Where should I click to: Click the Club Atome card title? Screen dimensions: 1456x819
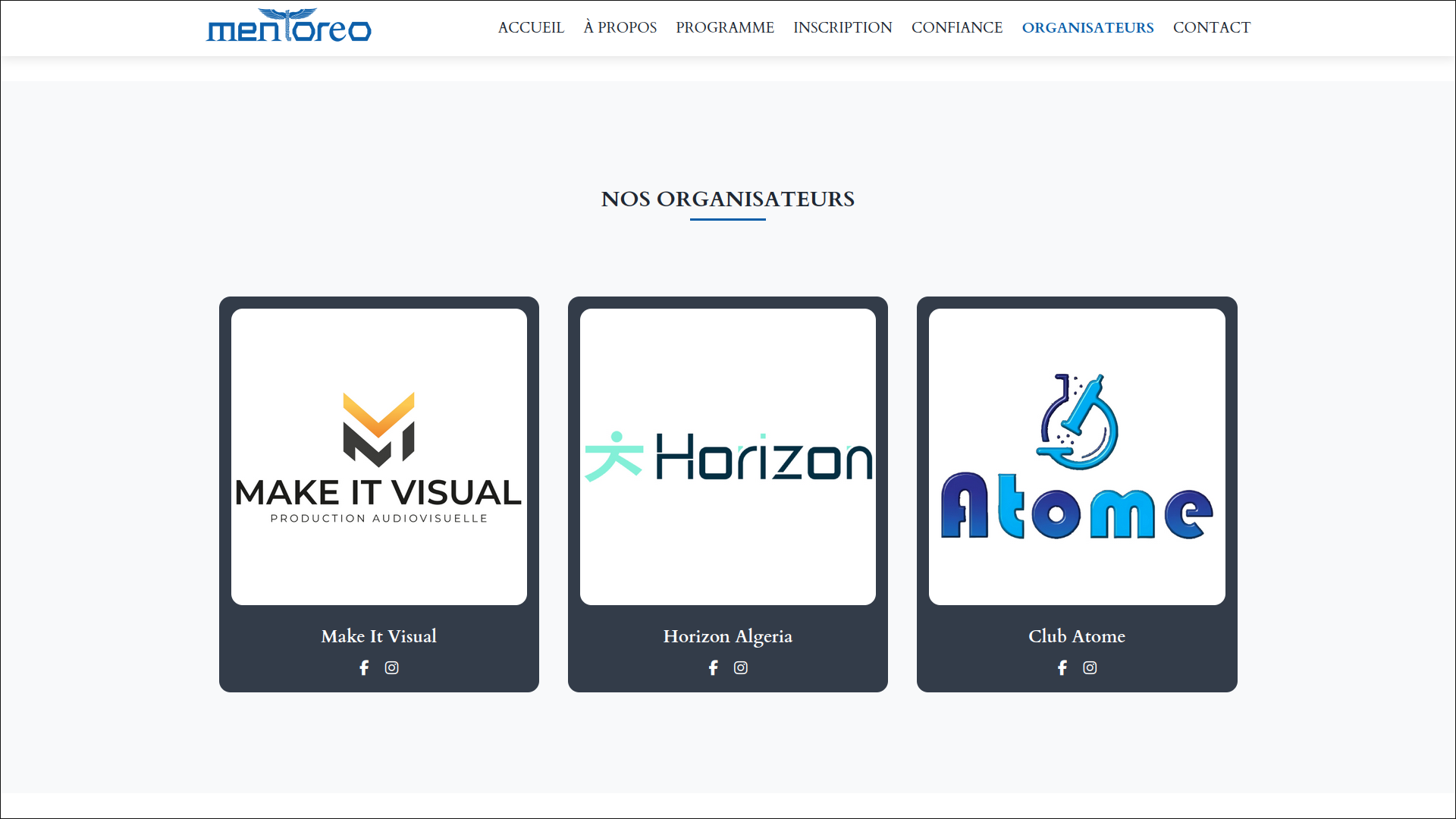(1077, 636)
